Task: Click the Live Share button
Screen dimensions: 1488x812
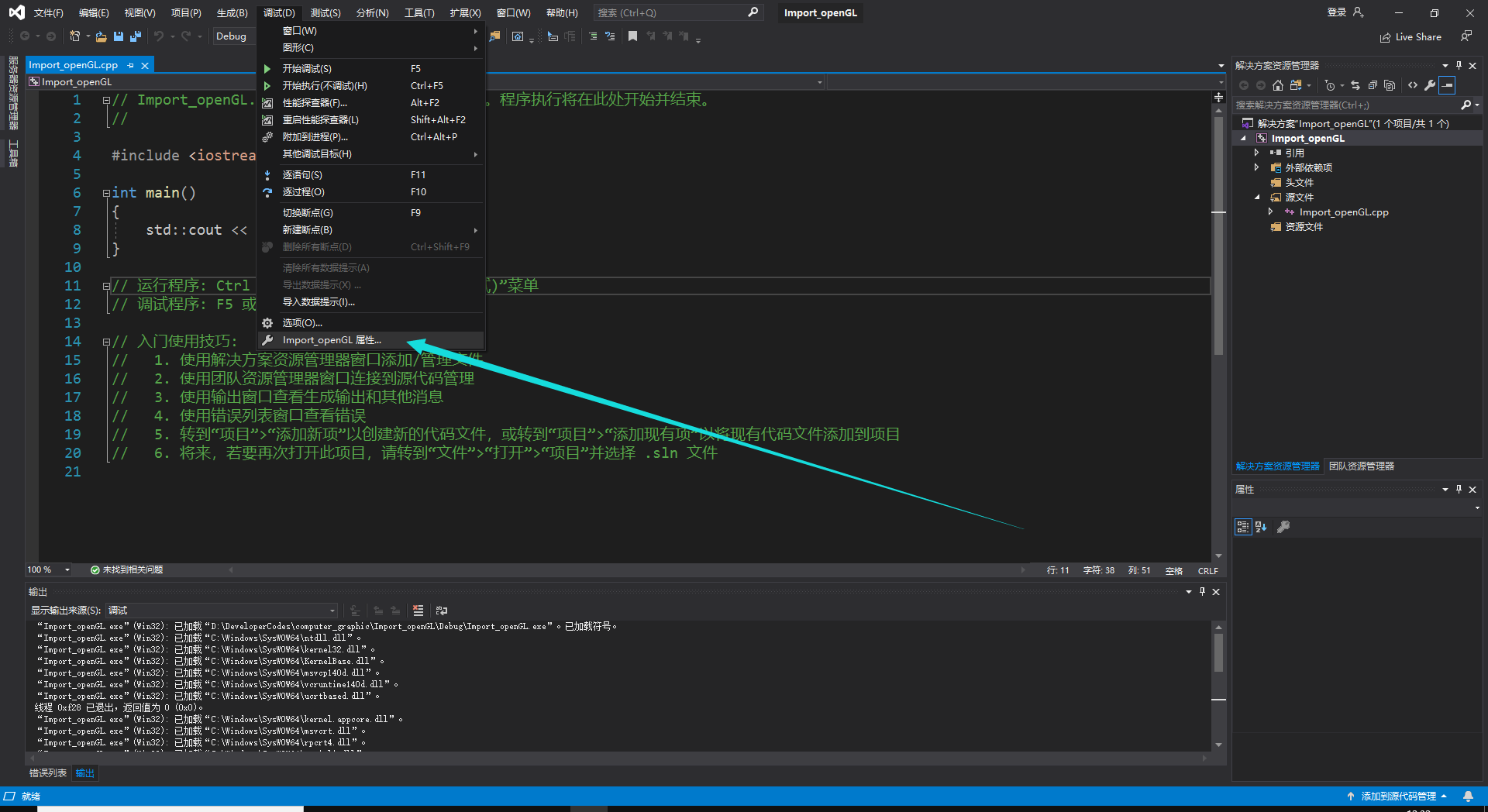Action: point(1410,36)
